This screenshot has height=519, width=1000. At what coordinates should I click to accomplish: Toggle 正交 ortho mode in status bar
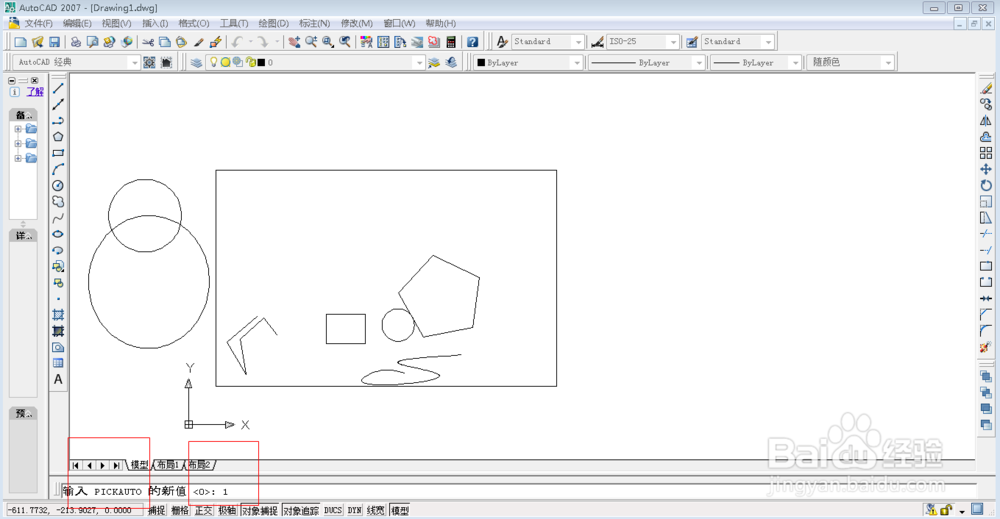pos(203,511)
